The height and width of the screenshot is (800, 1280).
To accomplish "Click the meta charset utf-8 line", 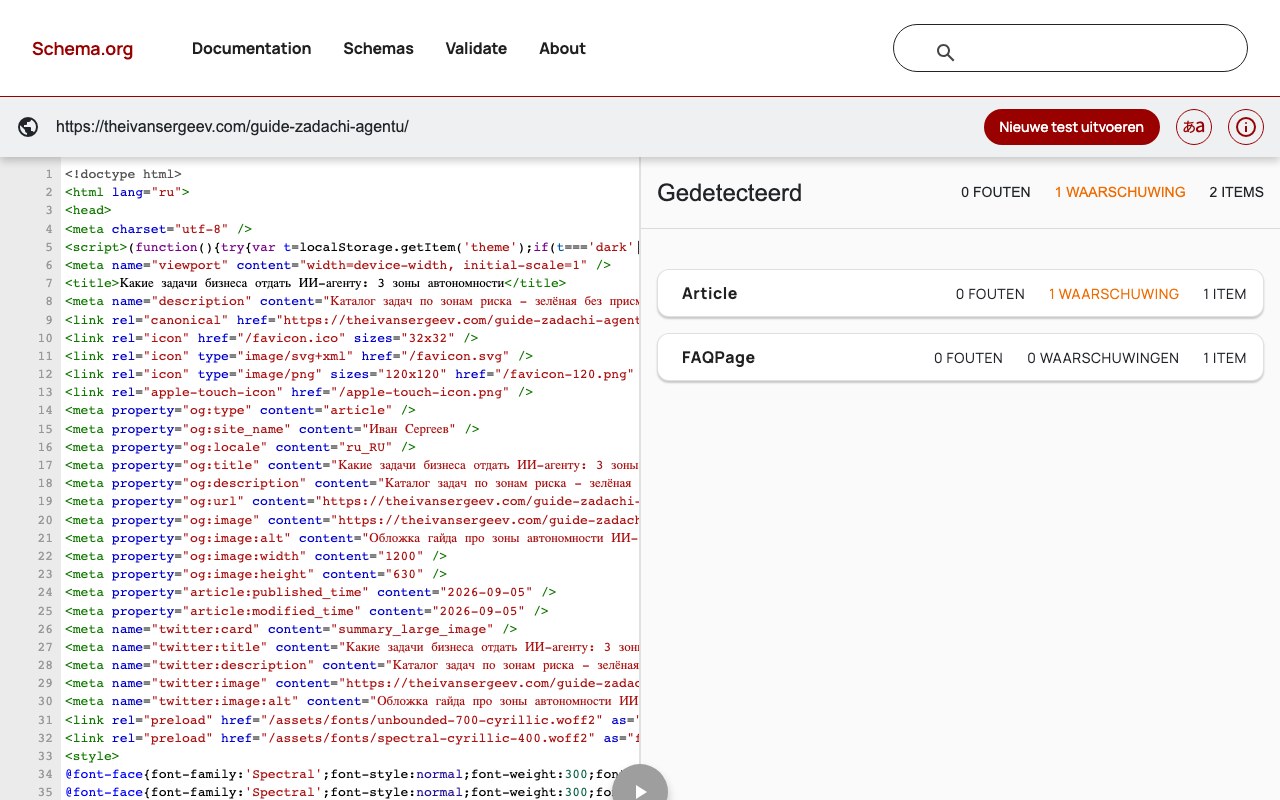I will (158, 229).
